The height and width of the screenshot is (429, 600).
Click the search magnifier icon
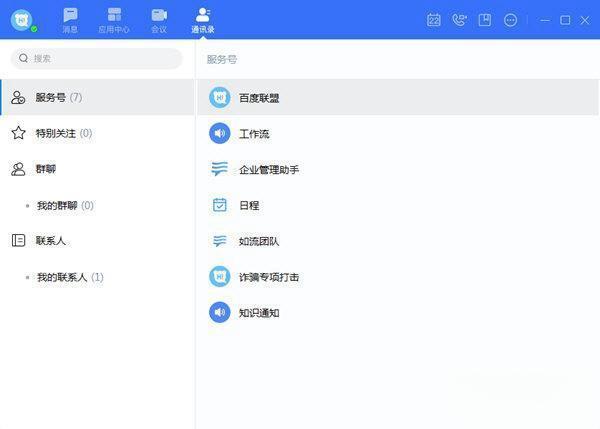[x=23, y=58]
